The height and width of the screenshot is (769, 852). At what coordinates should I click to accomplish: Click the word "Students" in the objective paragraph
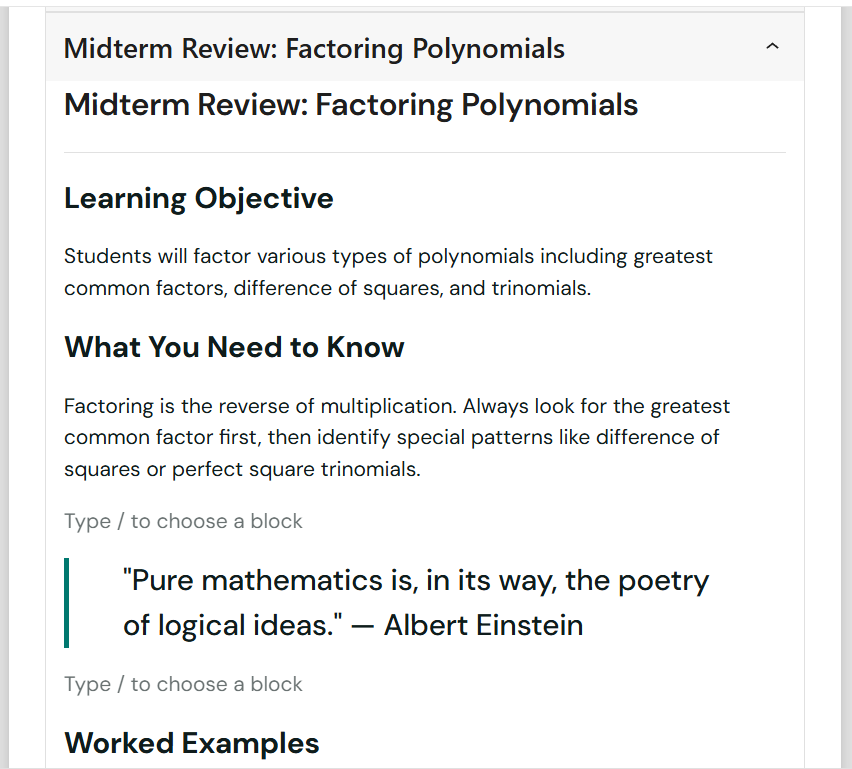click(107, 256)
